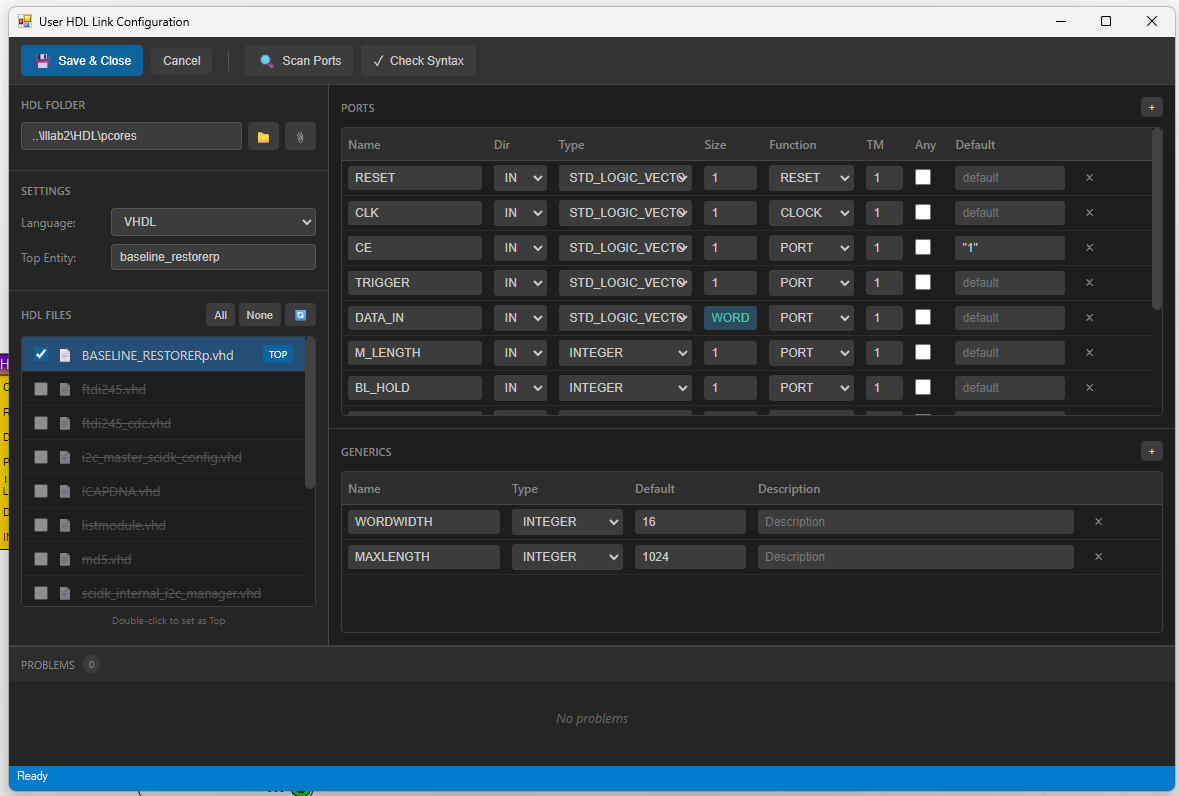Click Save & Close button
The width and height of the screenshot is (1179, 796).
click(82, 61)
